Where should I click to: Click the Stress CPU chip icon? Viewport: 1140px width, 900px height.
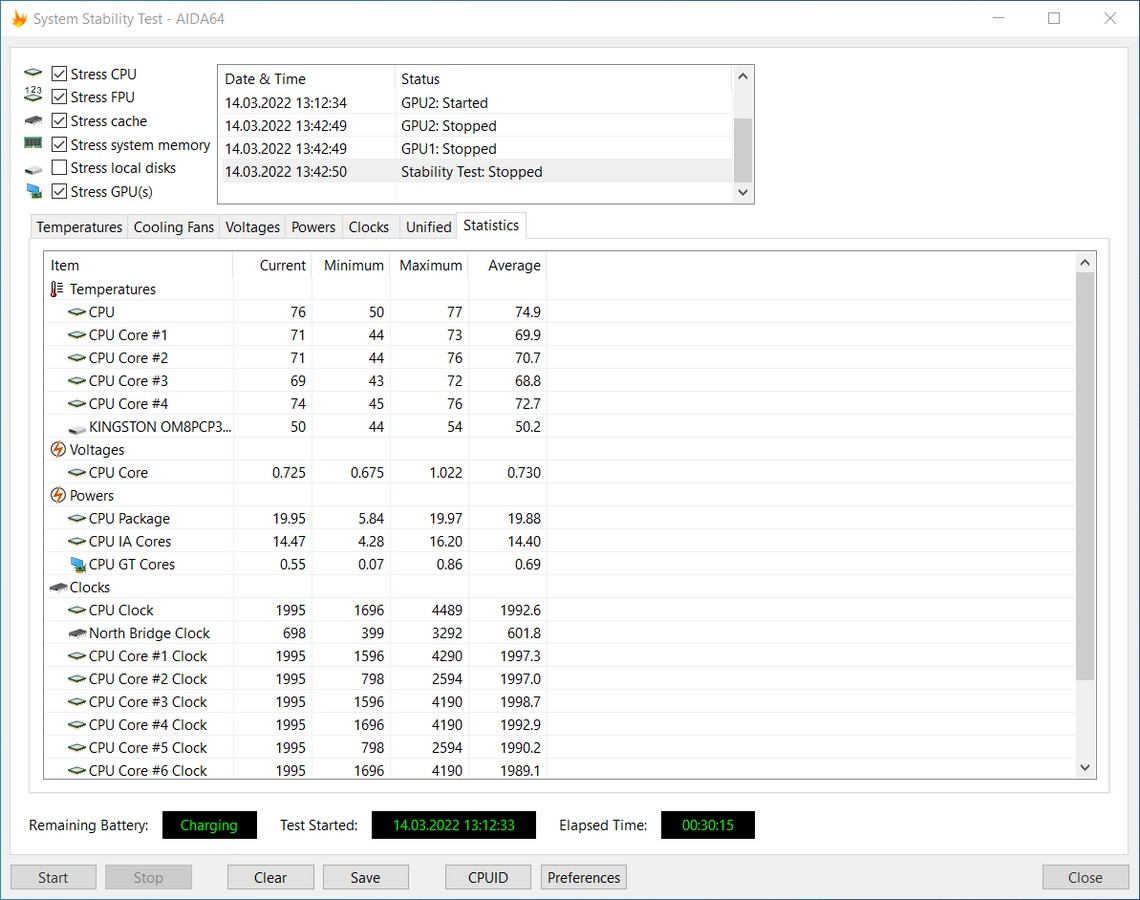pos(33,73)
